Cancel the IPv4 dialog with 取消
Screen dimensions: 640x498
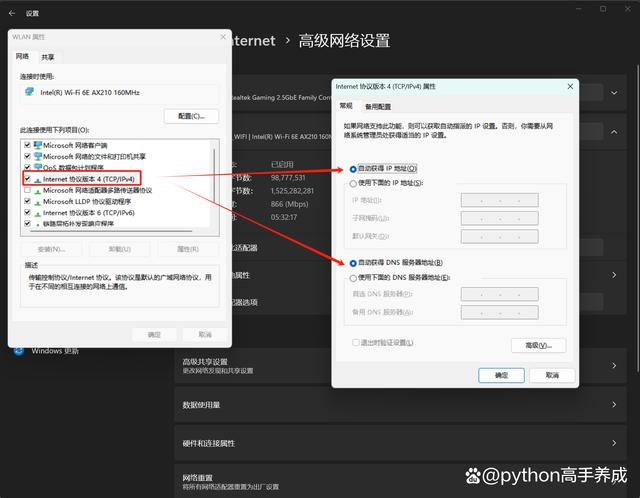pos(552,376)
